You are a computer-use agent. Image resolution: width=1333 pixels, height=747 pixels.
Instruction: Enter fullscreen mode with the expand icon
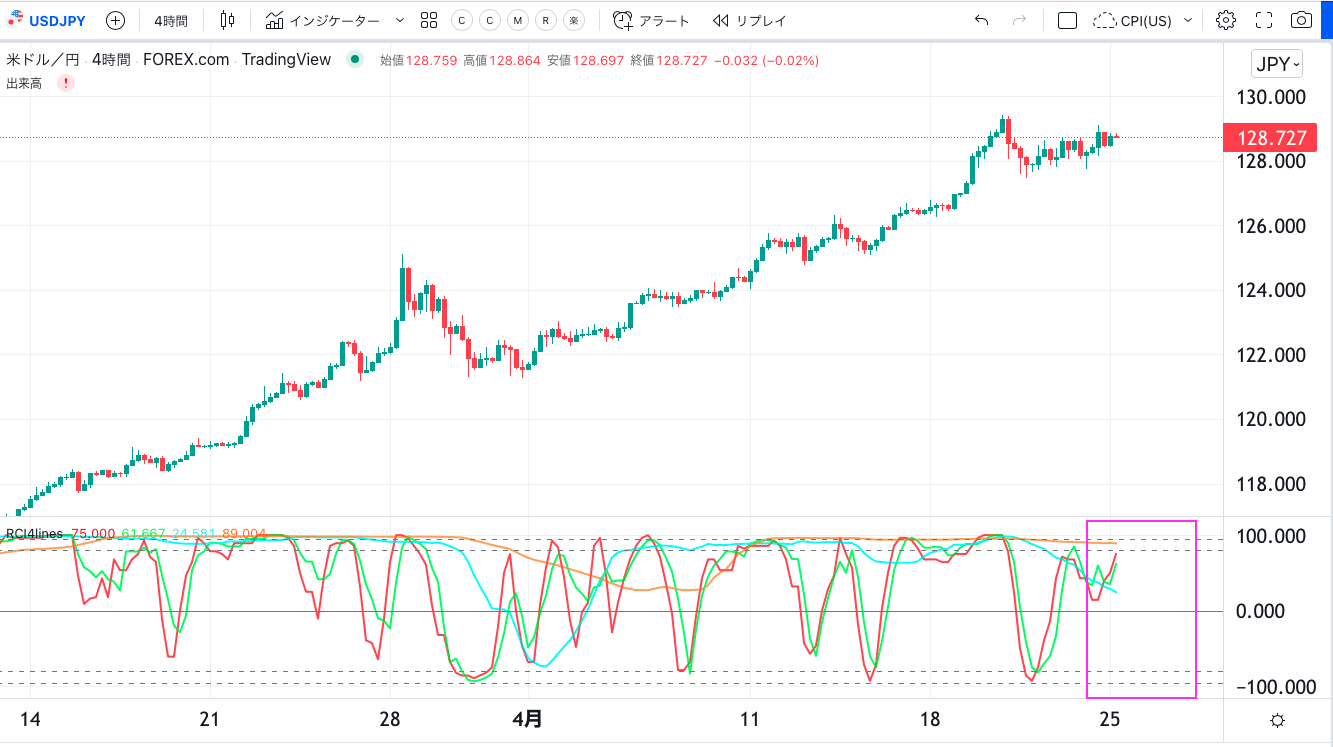[x=1264, y=19]
